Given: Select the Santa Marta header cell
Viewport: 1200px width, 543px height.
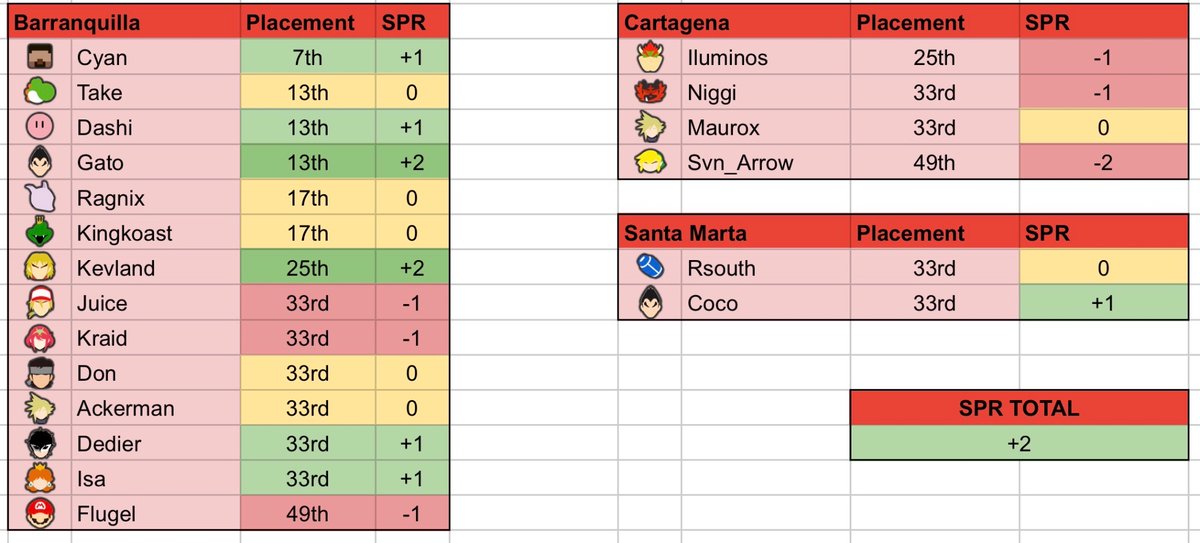Looking at the screenshot, I should click(x=735, y=234).
